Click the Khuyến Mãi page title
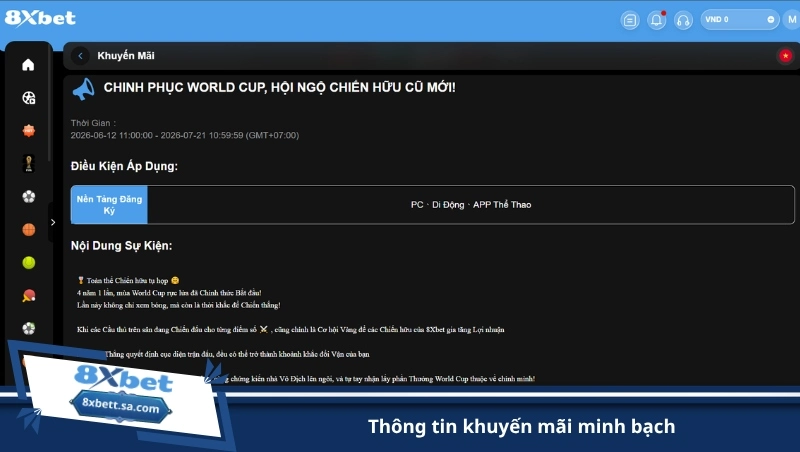800x452 pixels. point(126,56)
